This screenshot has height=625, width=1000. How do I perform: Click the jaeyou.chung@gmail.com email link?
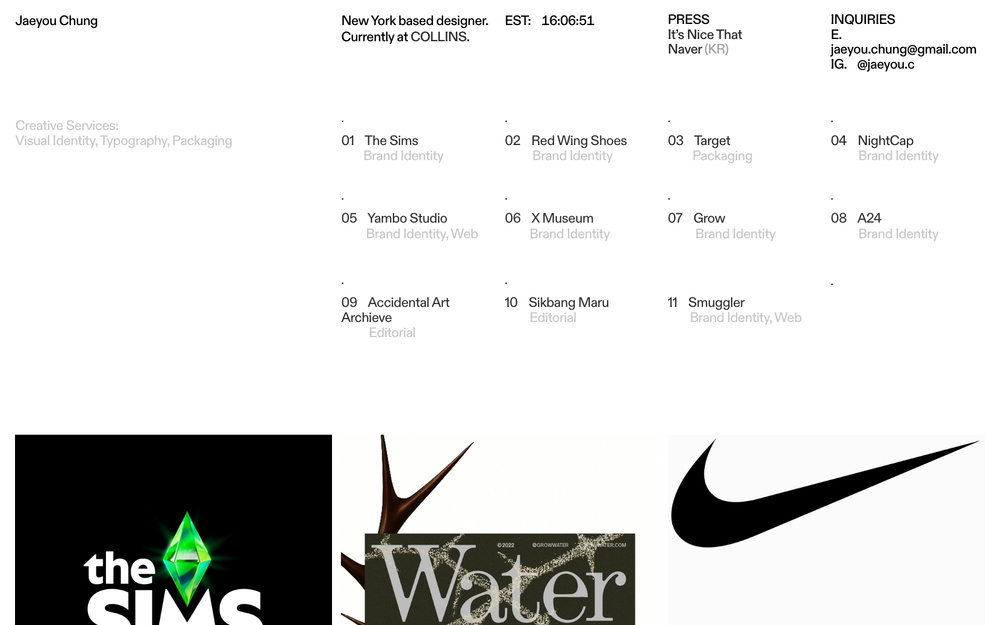click(x=903, y=50)
